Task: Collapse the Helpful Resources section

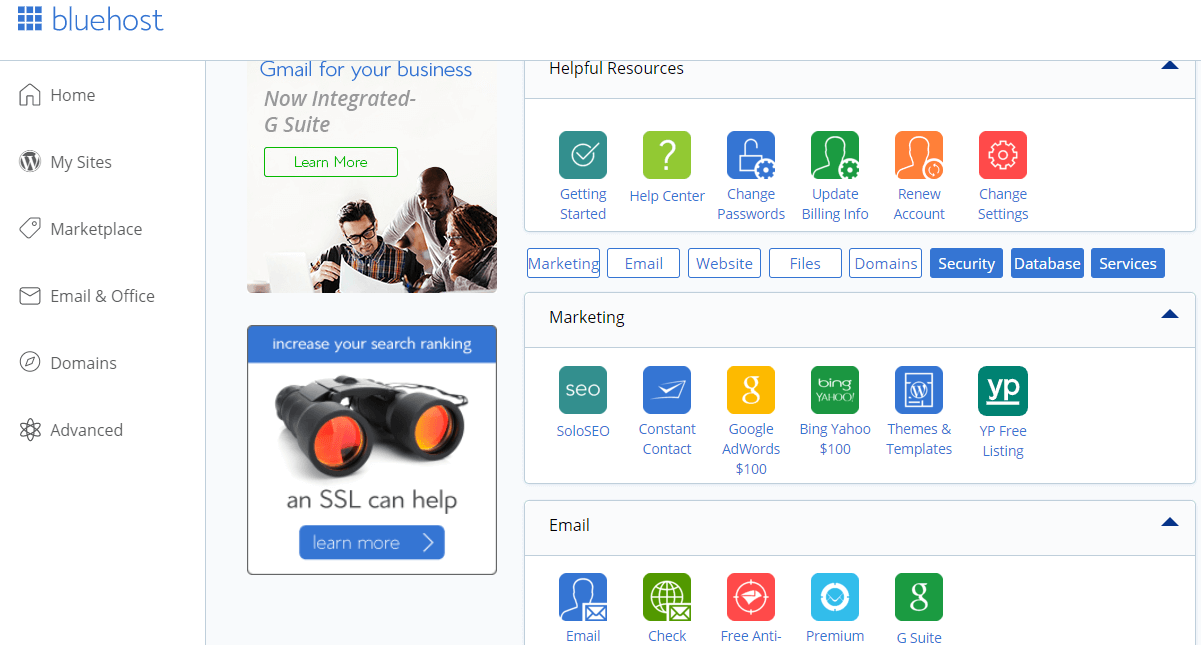Action: pyautogui.click(x=1170, y=66)
